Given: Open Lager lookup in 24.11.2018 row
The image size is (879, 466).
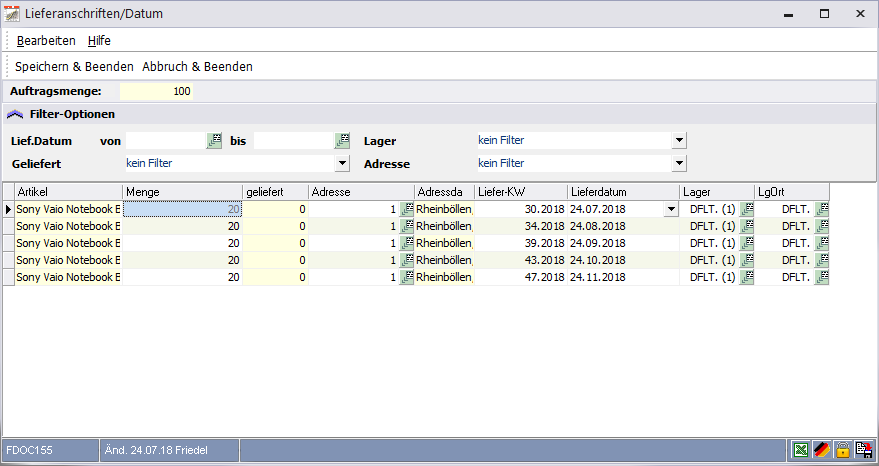Looking at the screenshot, I should (x=746, y=277).
